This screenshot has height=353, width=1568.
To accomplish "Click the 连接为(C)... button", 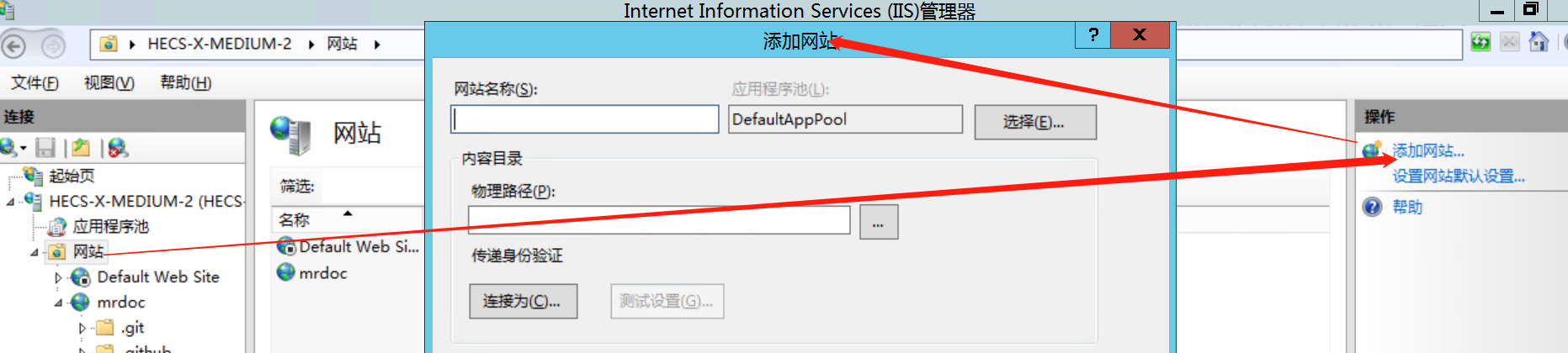I will [x=523, y=301].
